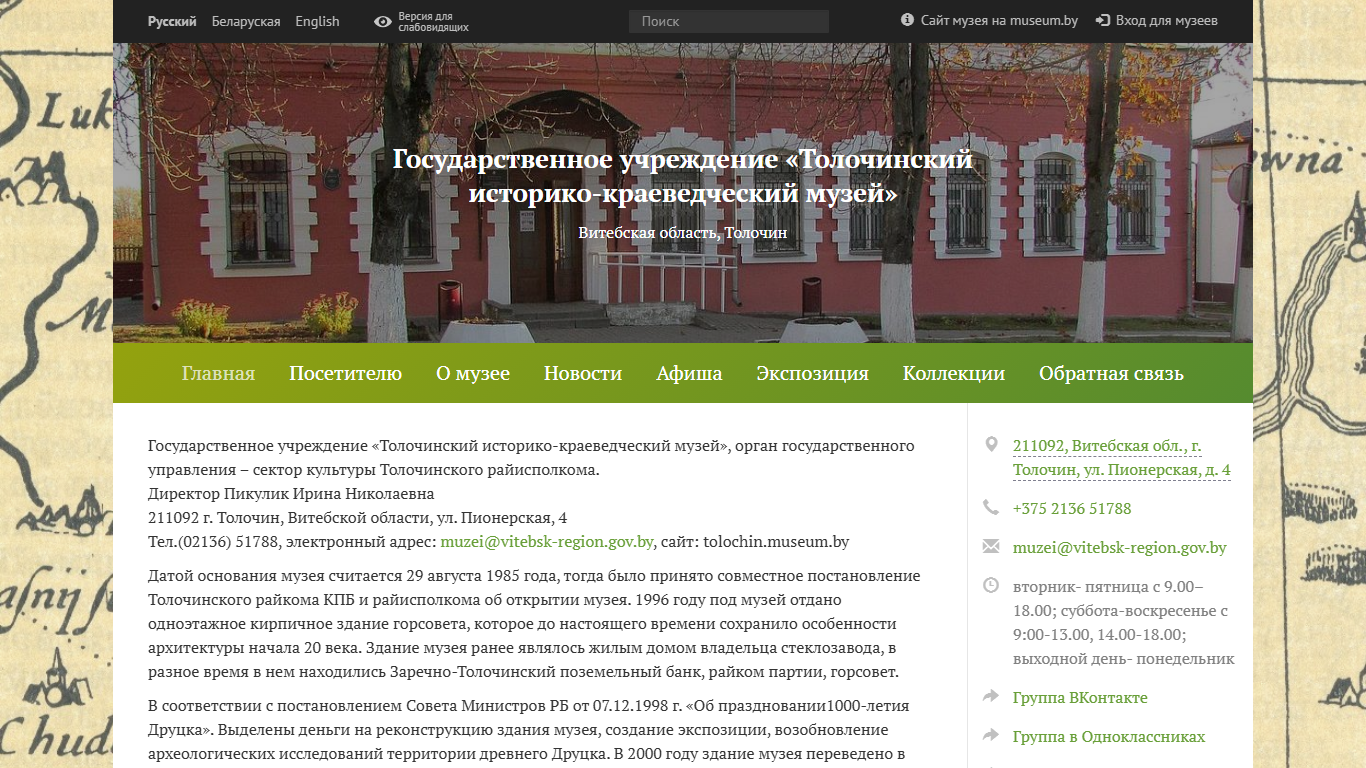Open Версия для слабовидящих mode

pos(433,22)
